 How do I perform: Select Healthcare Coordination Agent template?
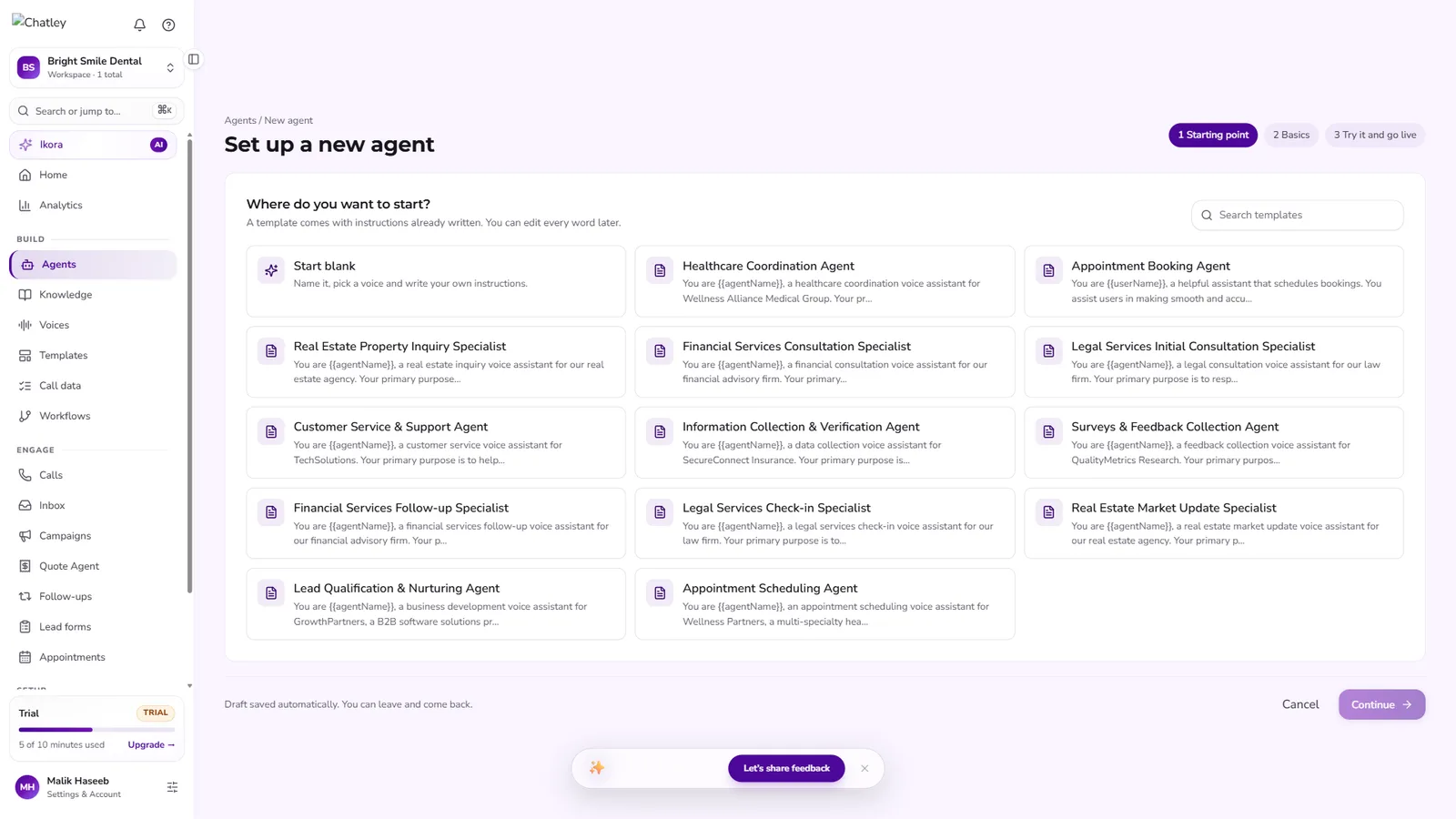click(x=824, y=281)
